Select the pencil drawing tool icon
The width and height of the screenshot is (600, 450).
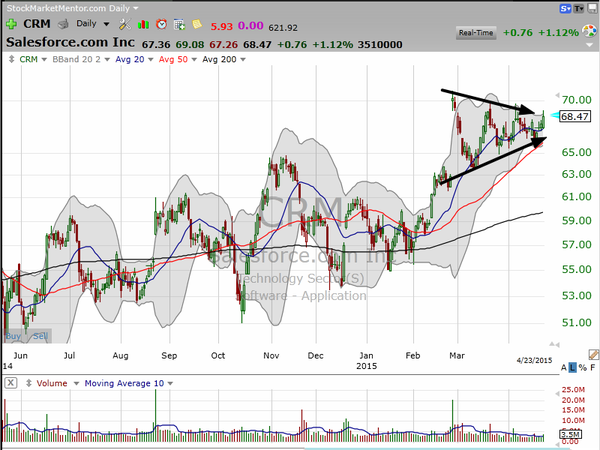point(593,354)
